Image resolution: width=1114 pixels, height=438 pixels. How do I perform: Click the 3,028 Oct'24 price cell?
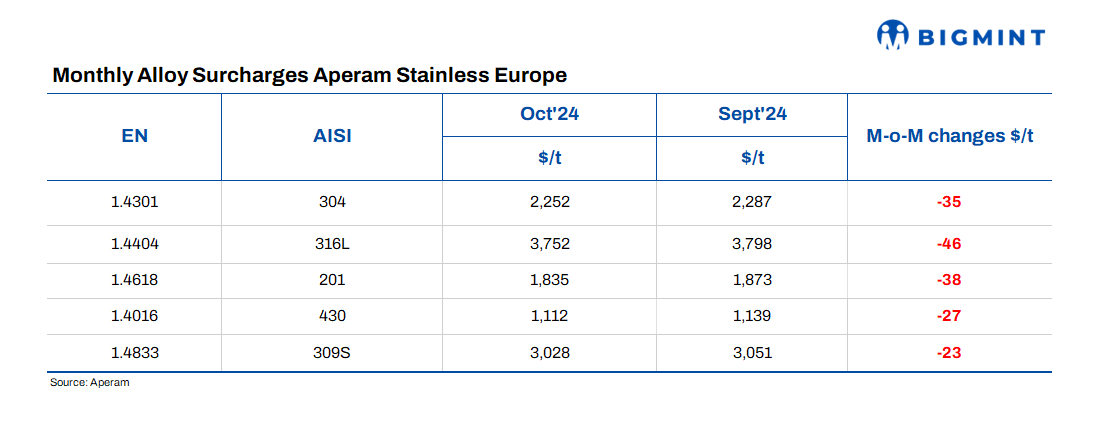point(549,352)
